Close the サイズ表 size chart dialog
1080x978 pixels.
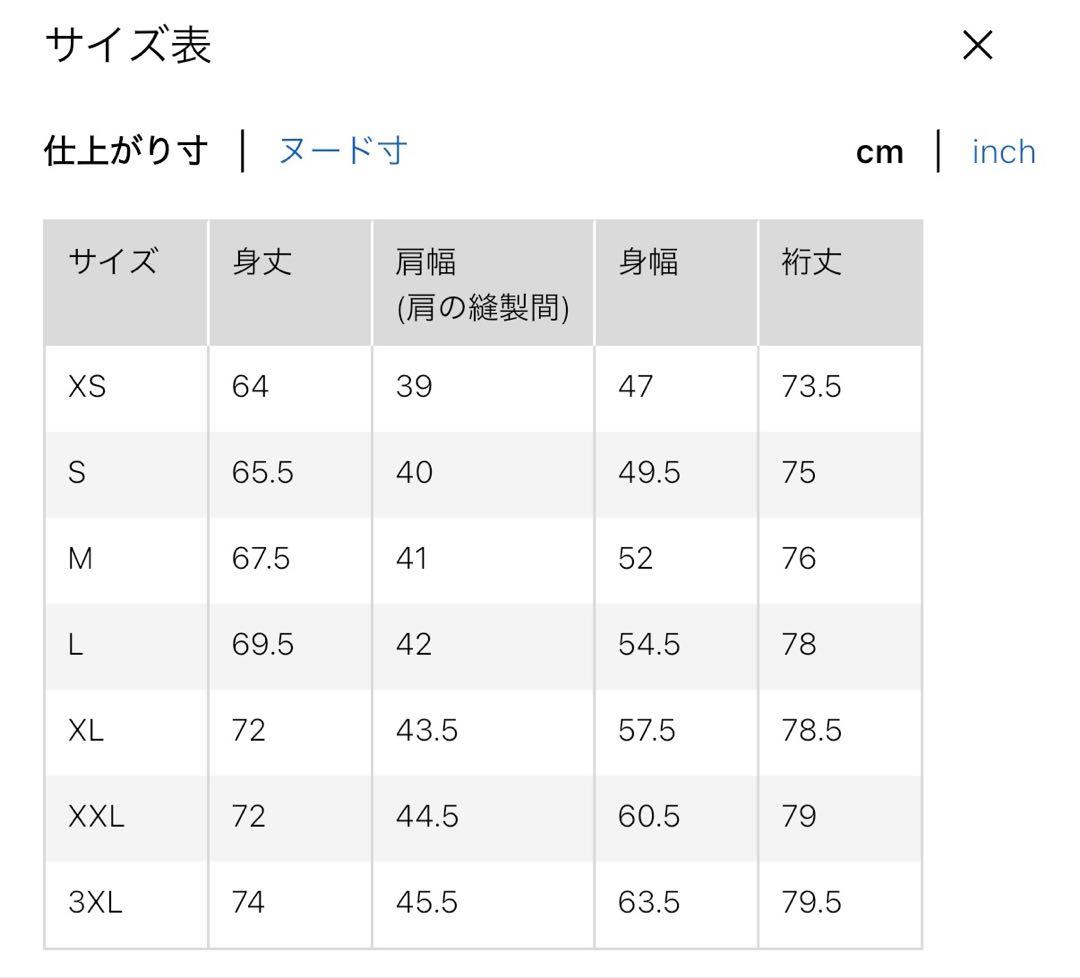click(977, 45)
